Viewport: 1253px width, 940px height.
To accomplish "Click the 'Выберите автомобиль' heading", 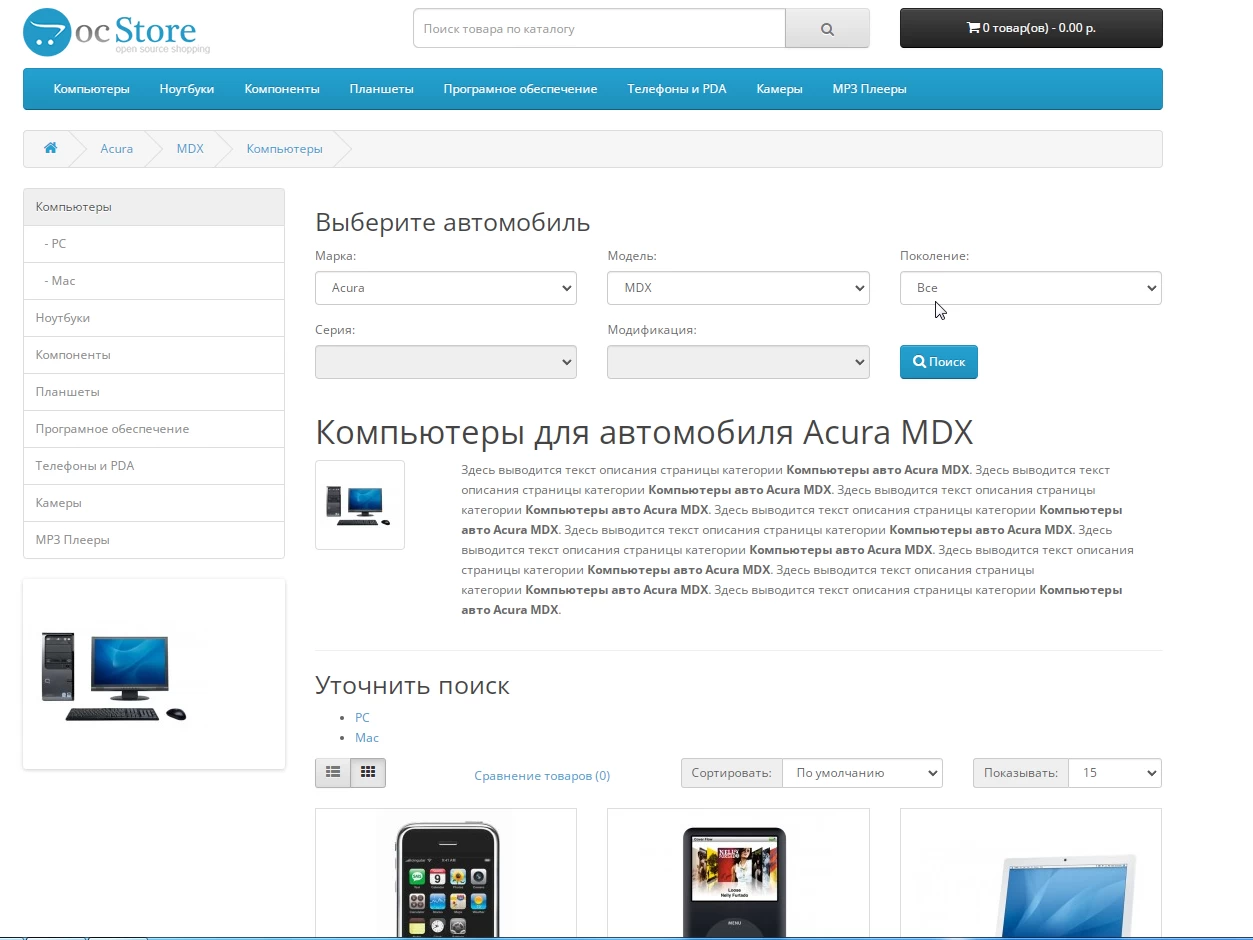I will coord(453,222).
